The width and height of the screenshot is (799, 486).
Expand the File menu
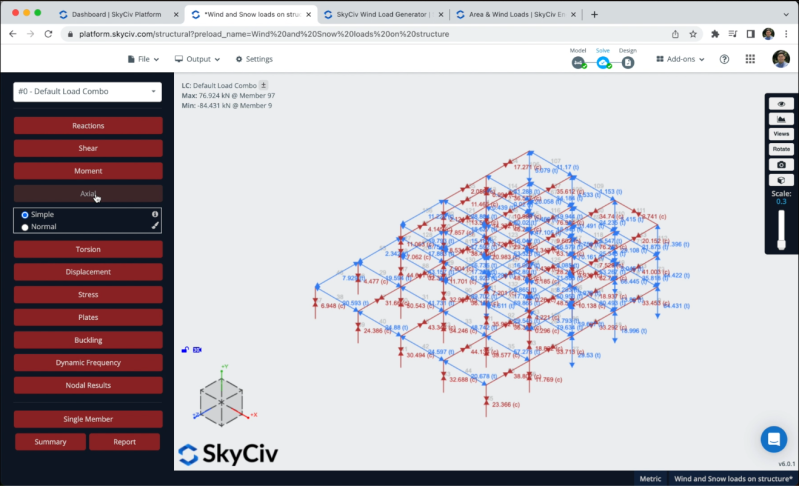pyautogui.click(x=143, y=59)
